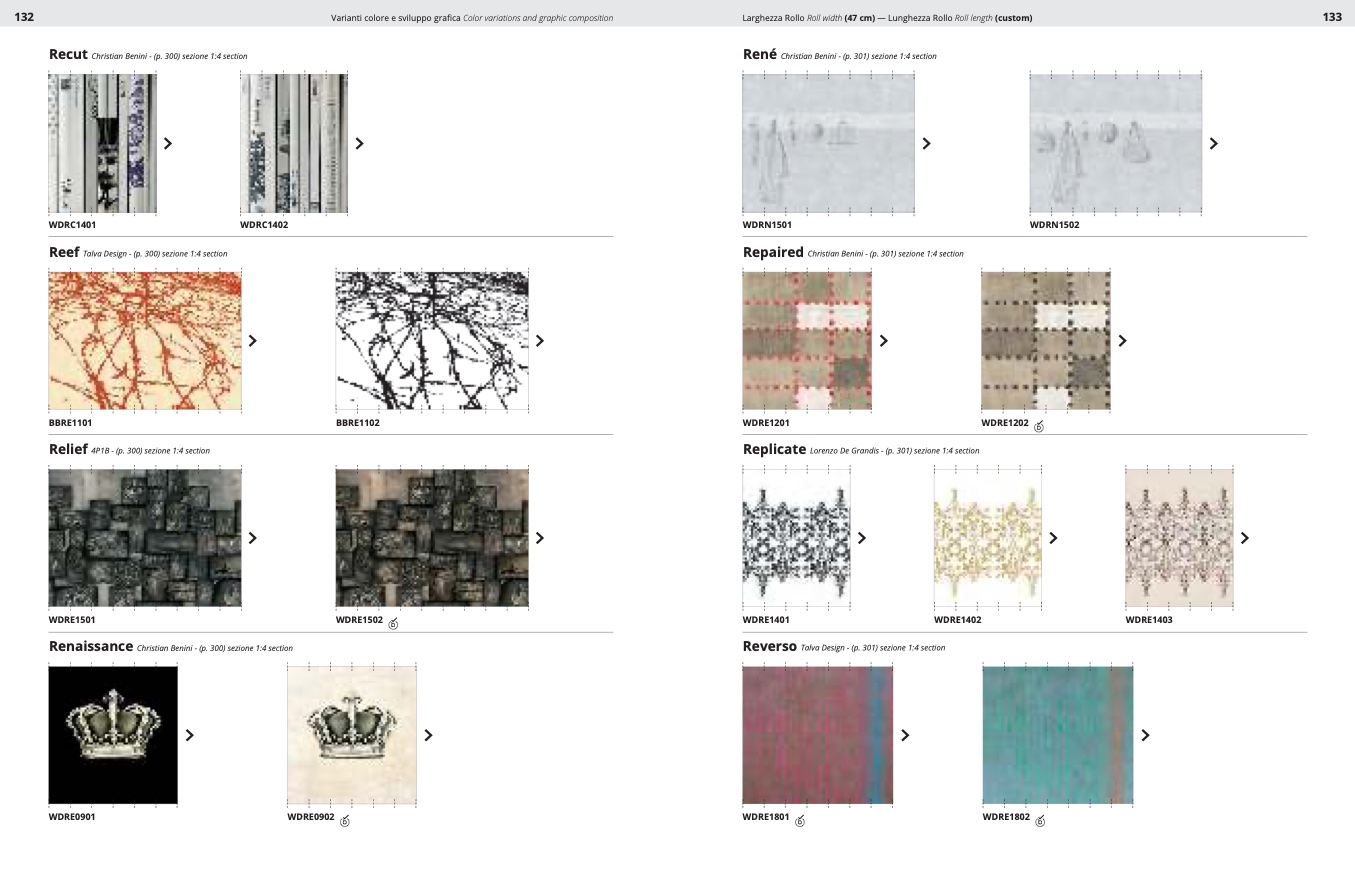The width and height of the screenshot is (1355, 878).
Task: Click the Replicate section heading
Action: coord(774,450)
